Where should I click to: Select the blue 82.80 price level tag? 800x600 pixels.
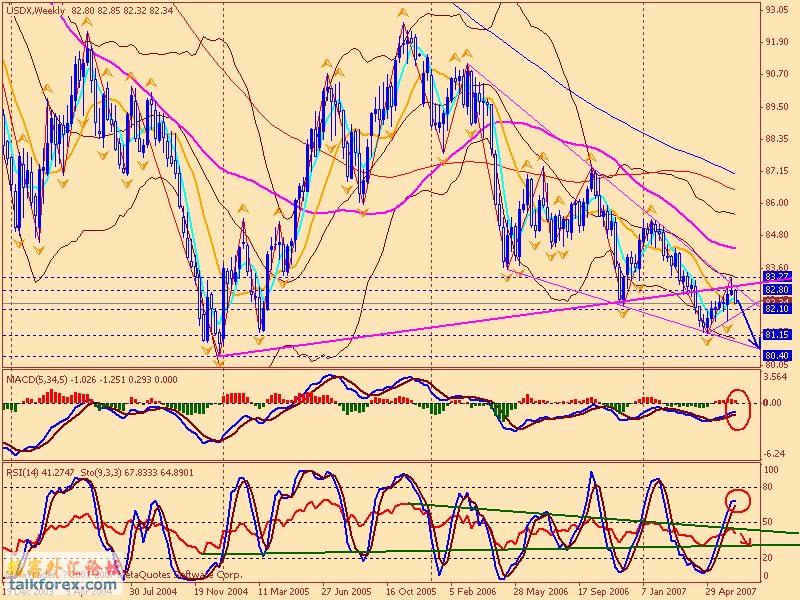(777, 289)
